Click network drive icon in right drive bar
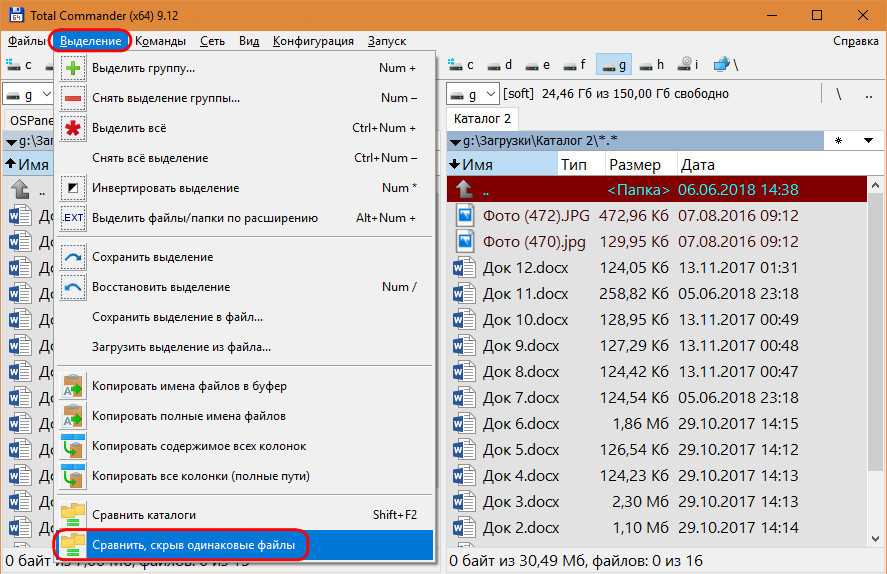Viewport: 887px width, 574px height. [721, 65]
